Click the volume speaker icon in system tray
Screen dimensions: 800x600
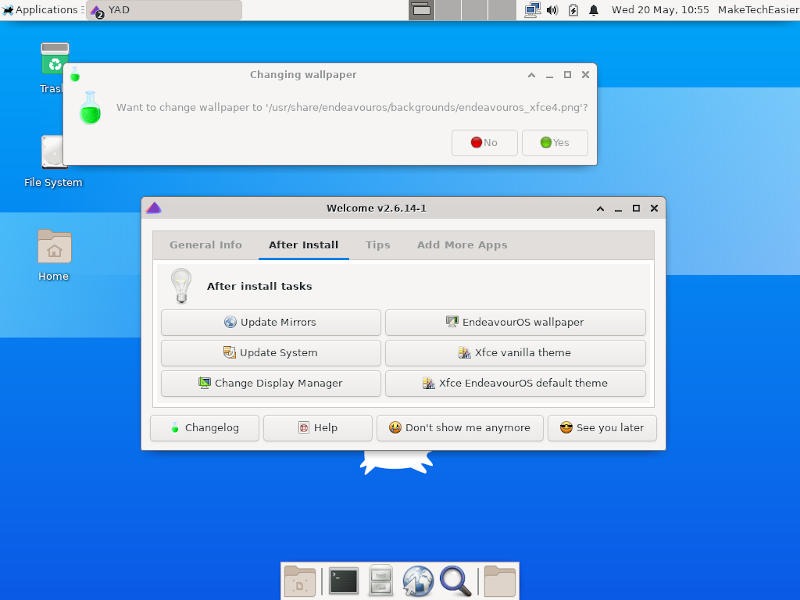tap(550, 10)
